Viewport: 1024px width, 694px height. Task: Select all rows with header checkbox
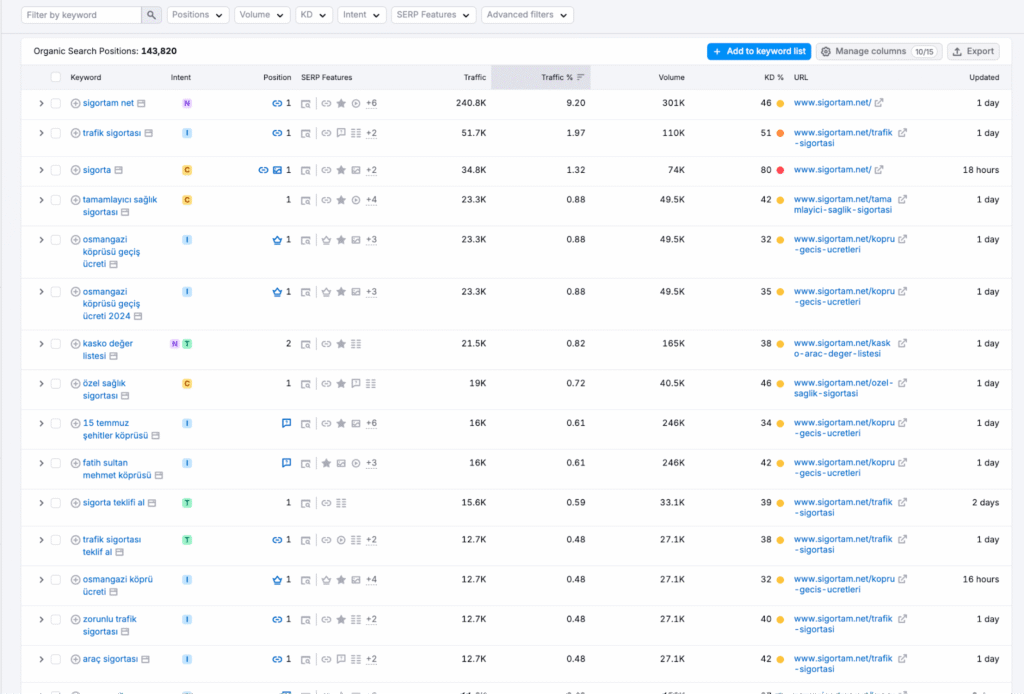[56, 77]
